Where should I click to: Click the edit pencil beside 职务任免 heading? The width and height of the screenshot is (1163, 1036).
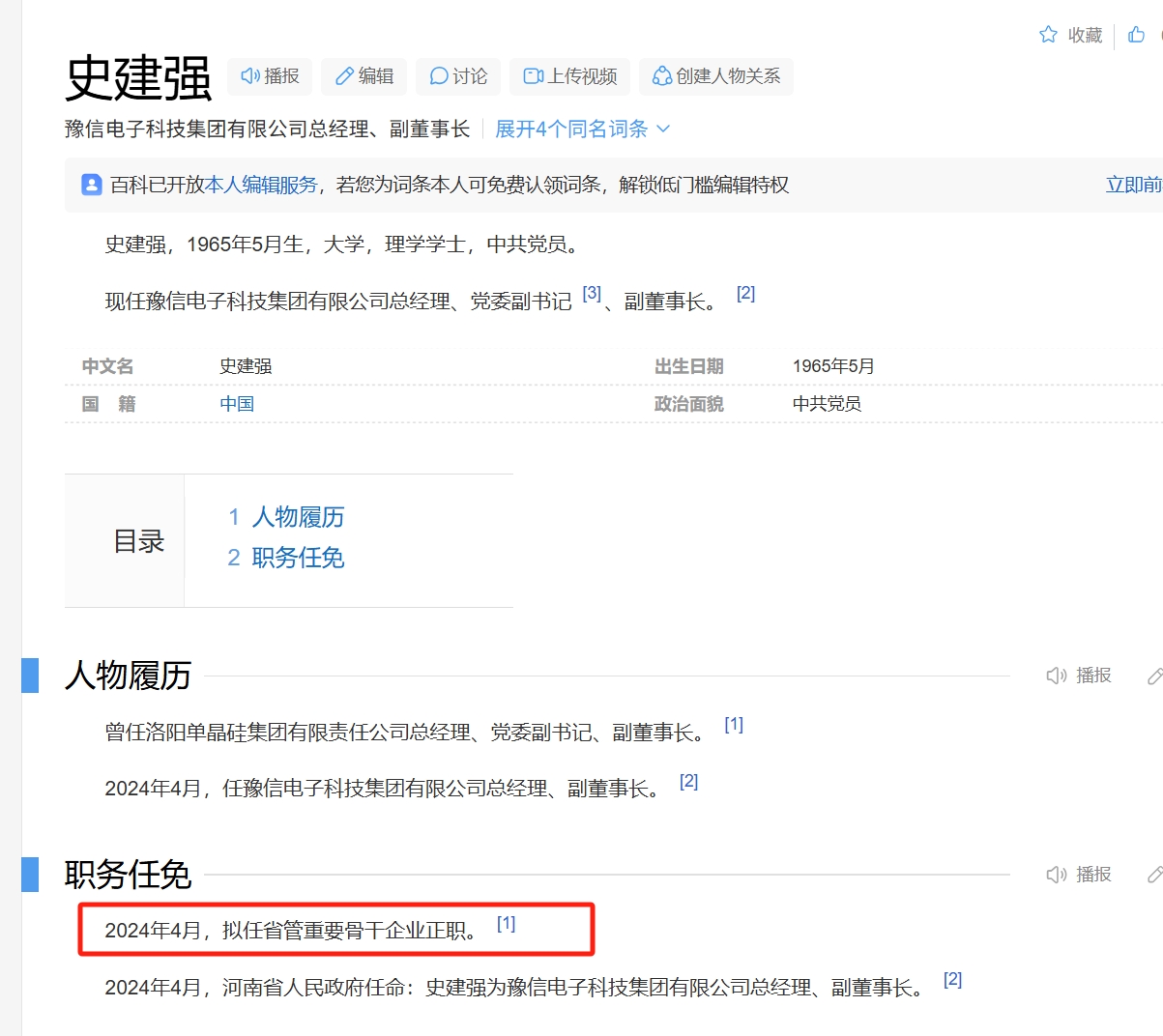[x=1154, y=875]
